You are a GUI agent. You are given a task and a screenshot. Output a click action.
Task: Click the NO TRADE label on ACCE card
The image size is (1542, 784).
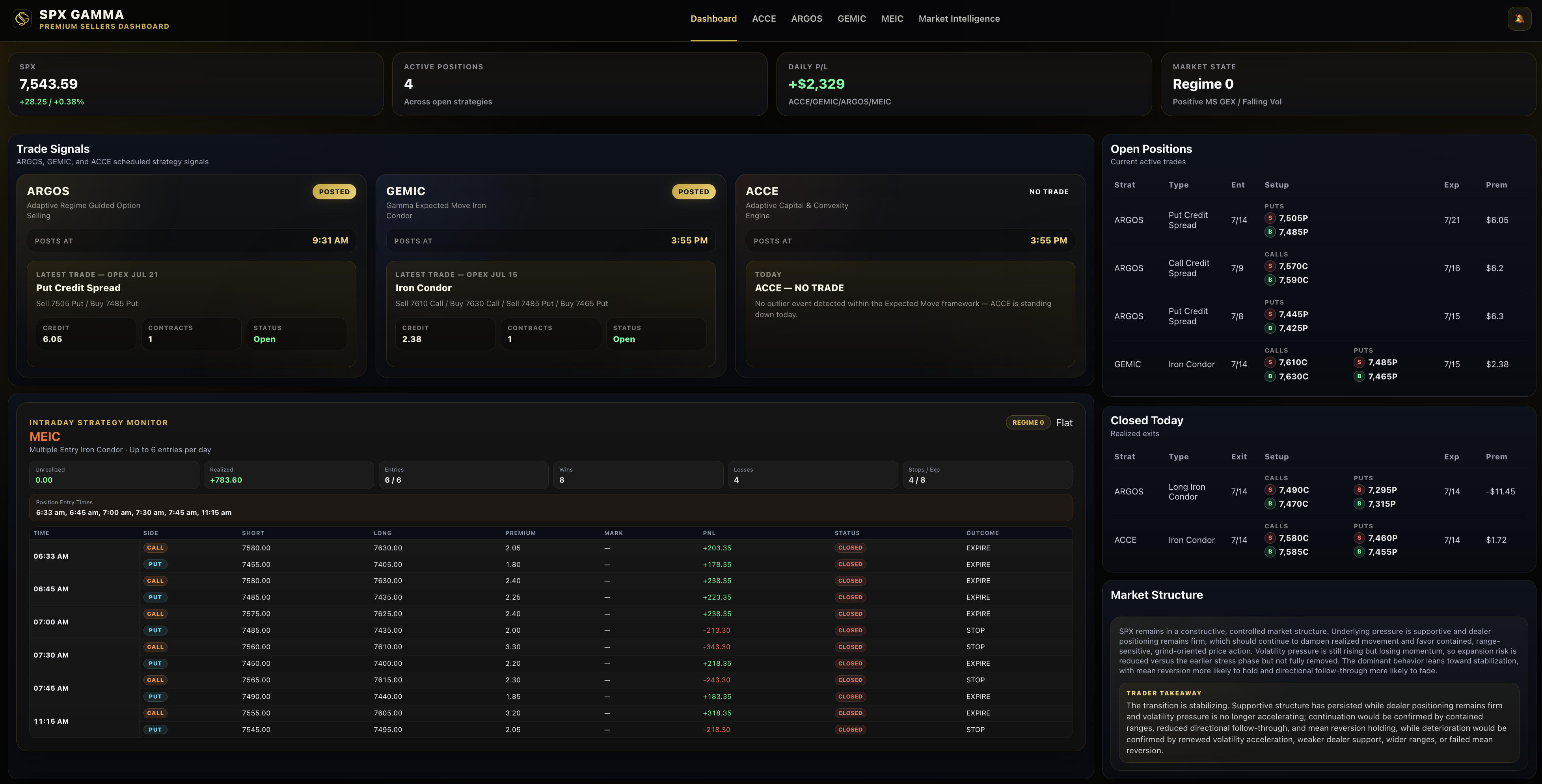click(1049, 191)
